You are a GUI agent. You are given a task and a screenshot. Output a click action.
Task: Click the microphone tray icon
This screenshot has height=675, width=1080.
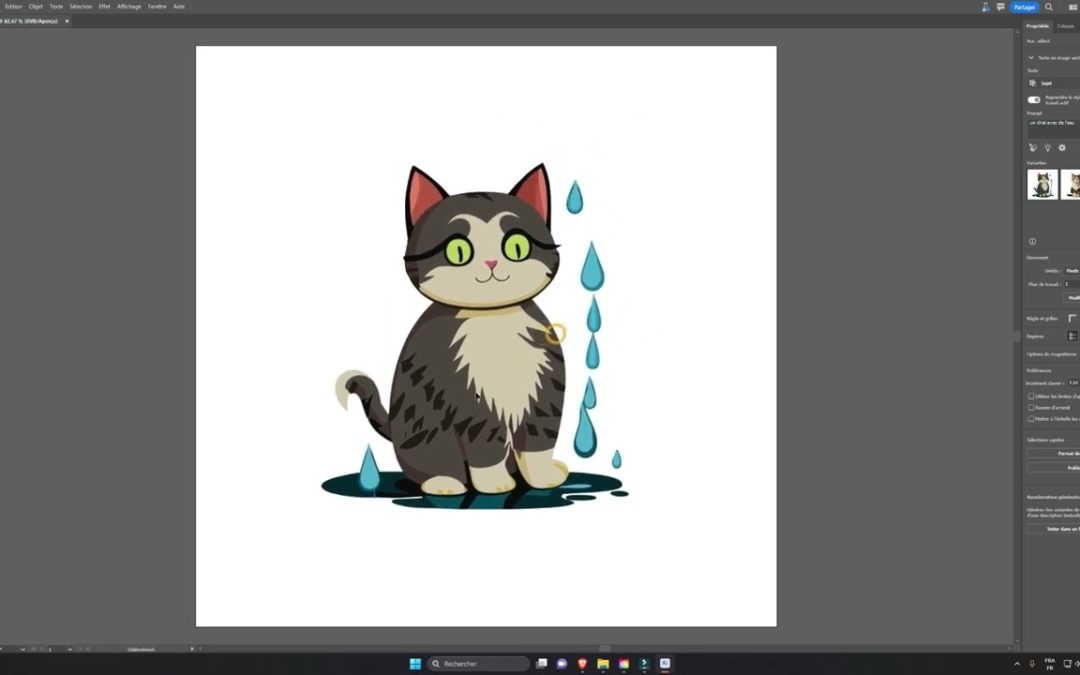(1032, 664)
